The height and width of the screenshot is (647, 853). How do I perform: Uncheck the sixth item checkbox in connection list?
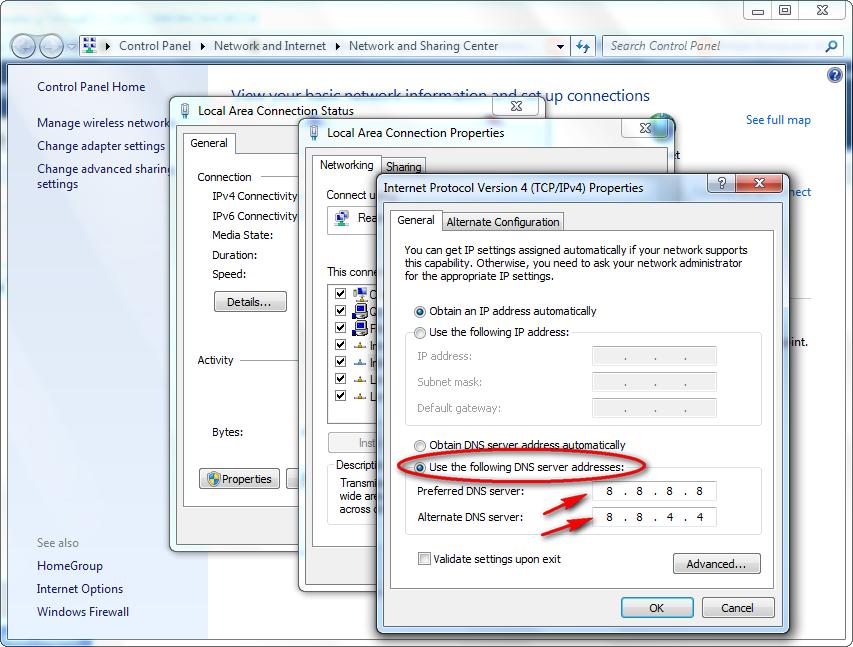pos(341,379)
